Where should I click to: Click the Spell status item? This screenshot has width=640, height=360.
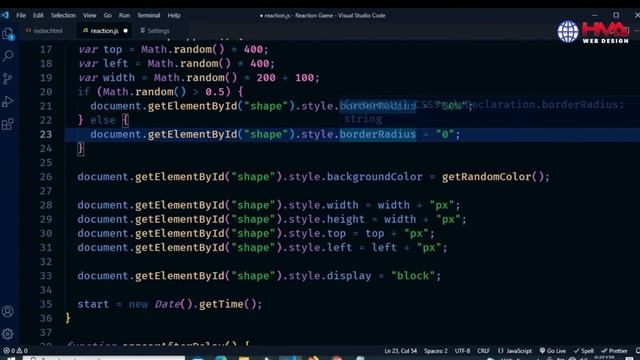pos(584,351)
